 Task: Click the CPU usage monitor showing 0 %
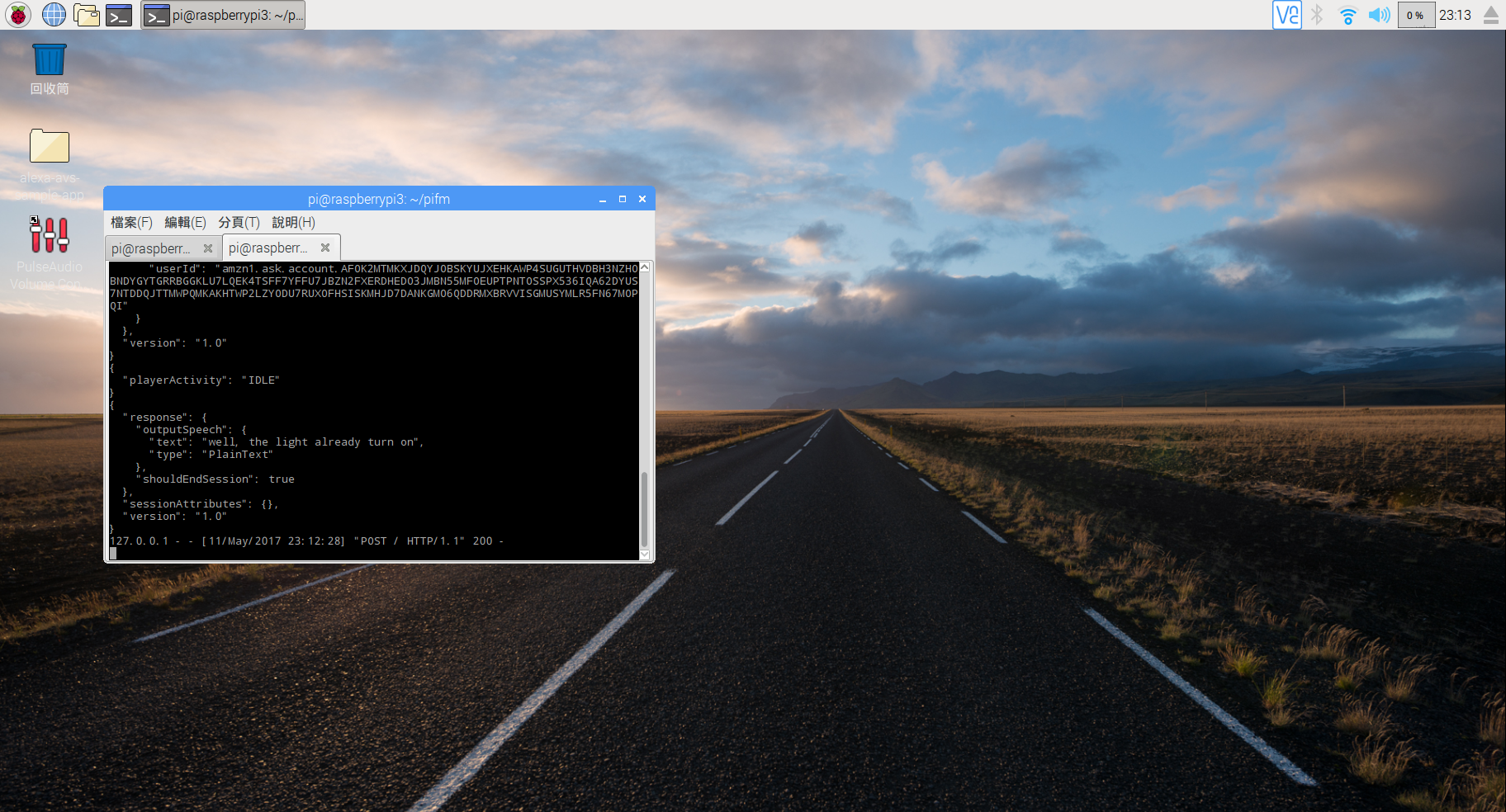click(x=1415, y=15)
